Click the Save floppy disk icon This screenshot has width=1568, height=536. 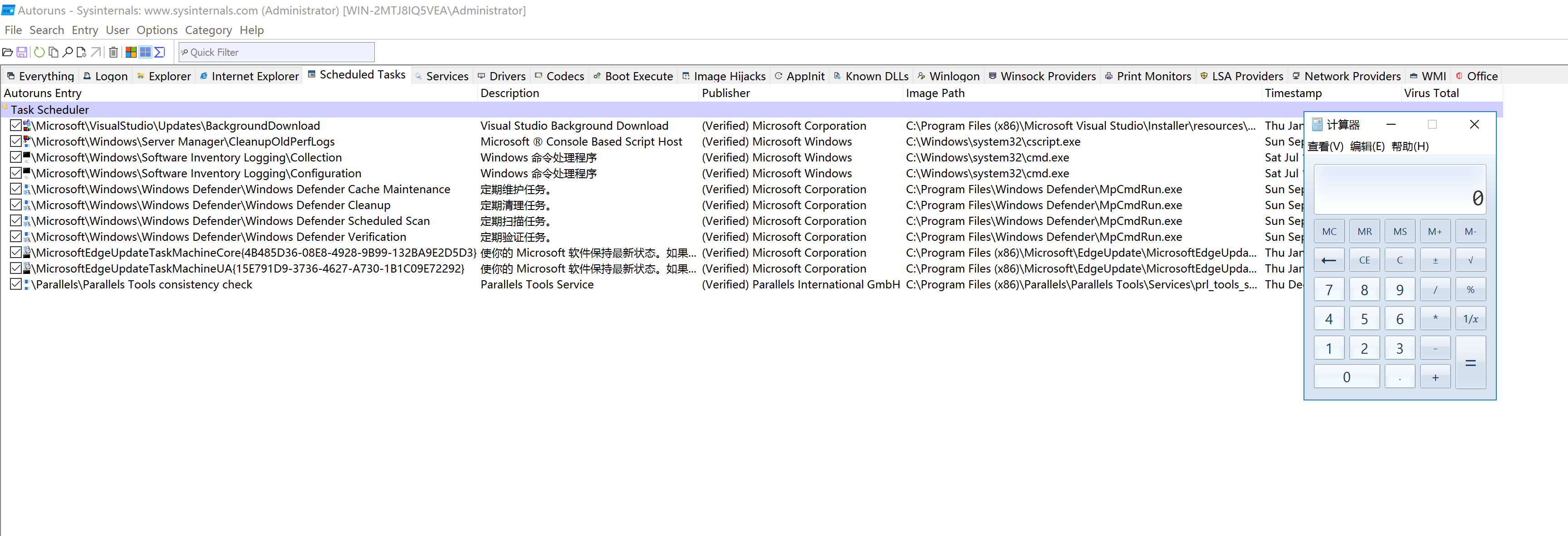pyautogui.click(x=22, y=52)
